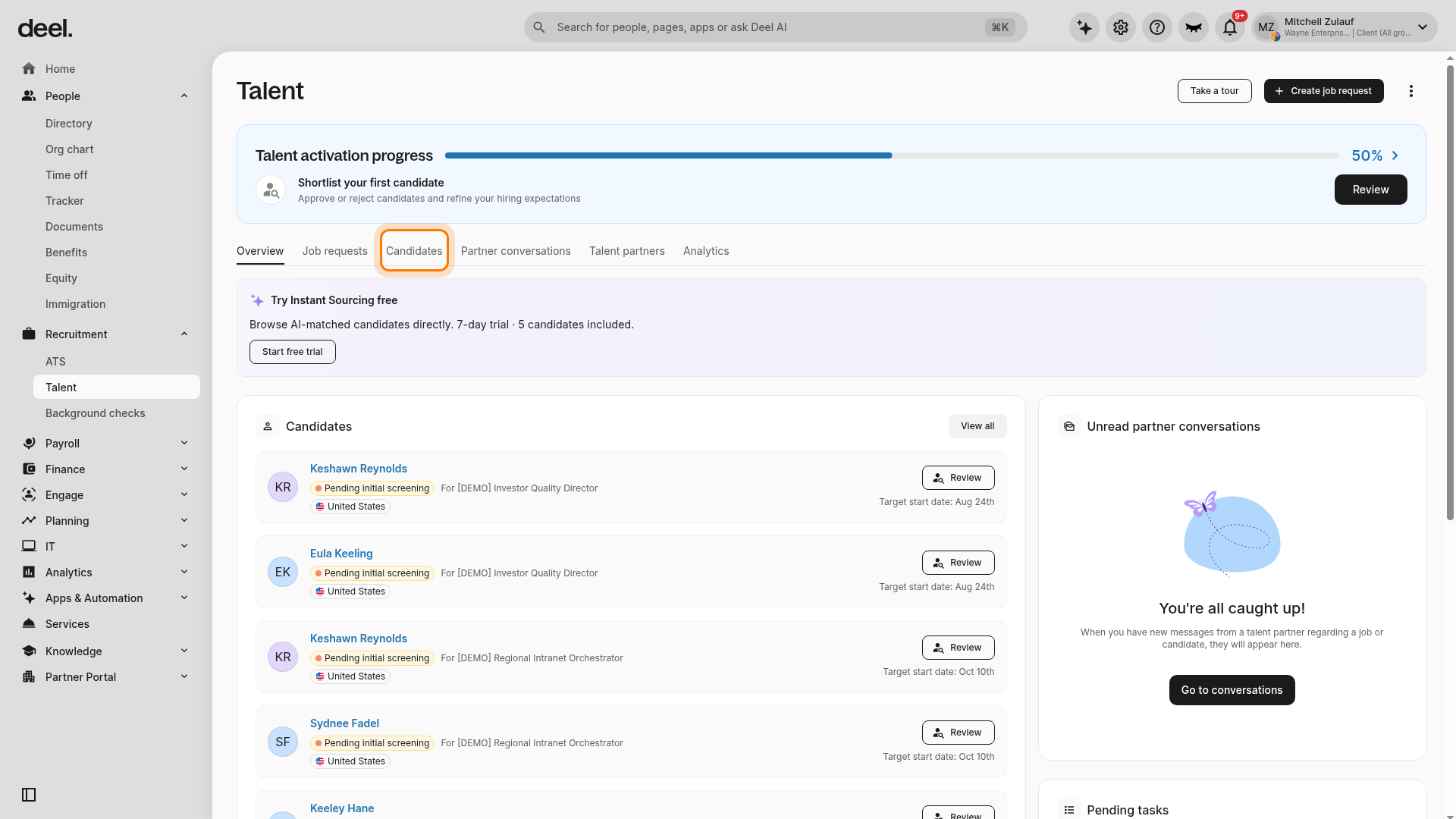The image size is (1456, 819).
Task: Open the Analytics tab in Talent
Action: coord(706,251)
